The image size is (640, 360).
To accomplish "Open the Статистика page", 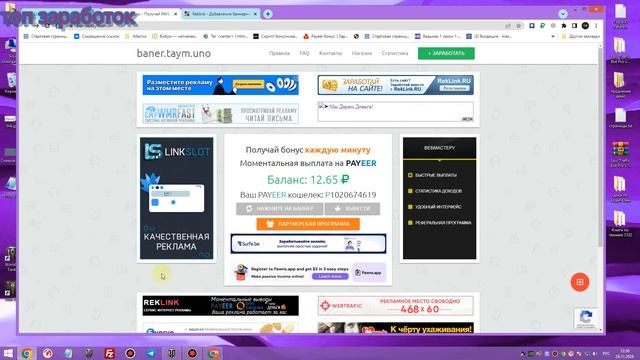I will click(395, 53).
